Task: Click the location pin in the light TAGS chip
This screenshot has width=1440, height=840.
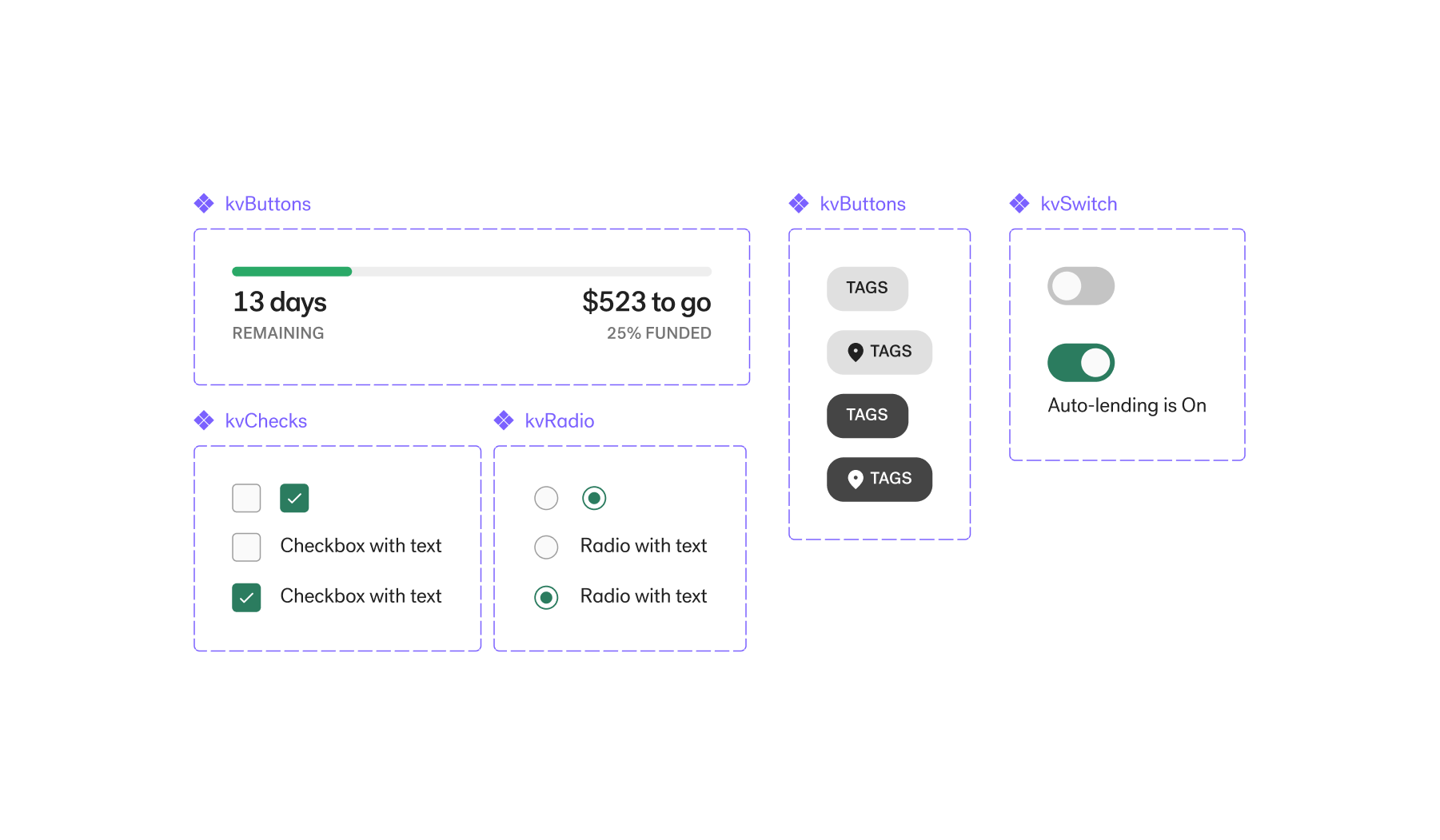Action: coord(855,352)
